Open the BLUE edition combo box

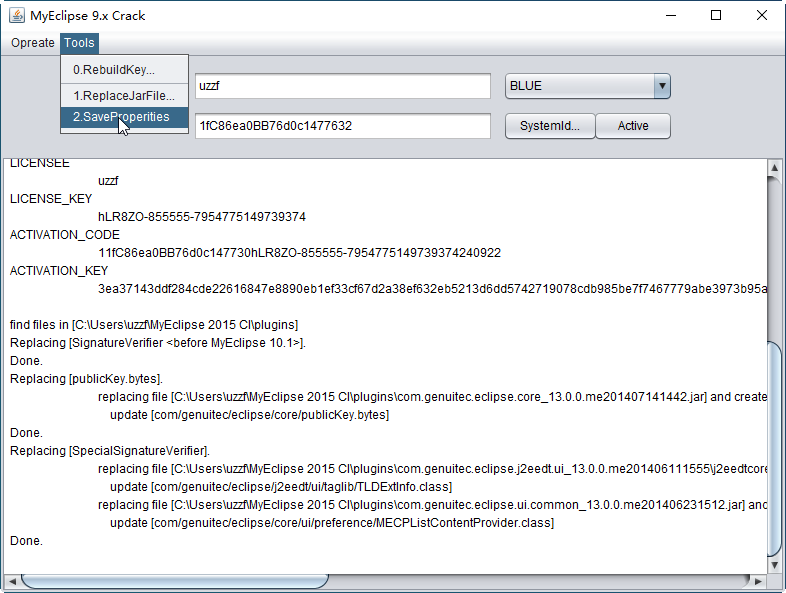pos(579,86)
